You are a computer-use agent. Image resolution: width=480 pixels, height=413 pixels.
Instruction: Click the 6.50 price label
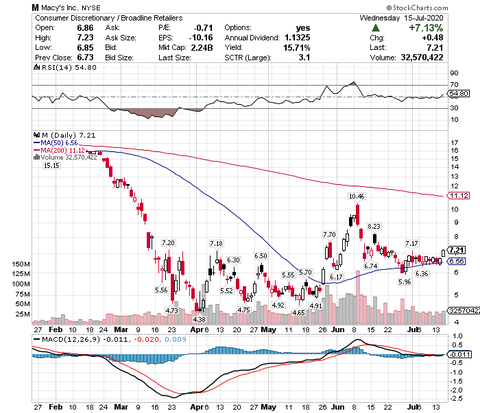pos(261,256)
